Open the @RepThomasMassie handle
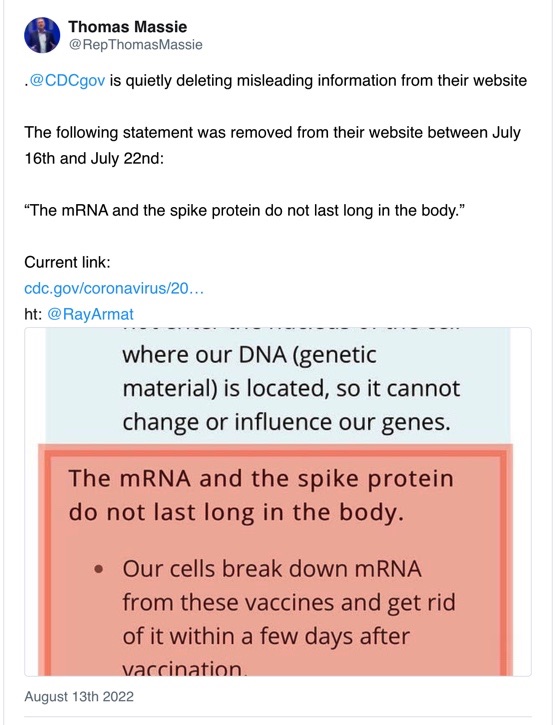Screen dimensions: 558x725 (135, 44)
